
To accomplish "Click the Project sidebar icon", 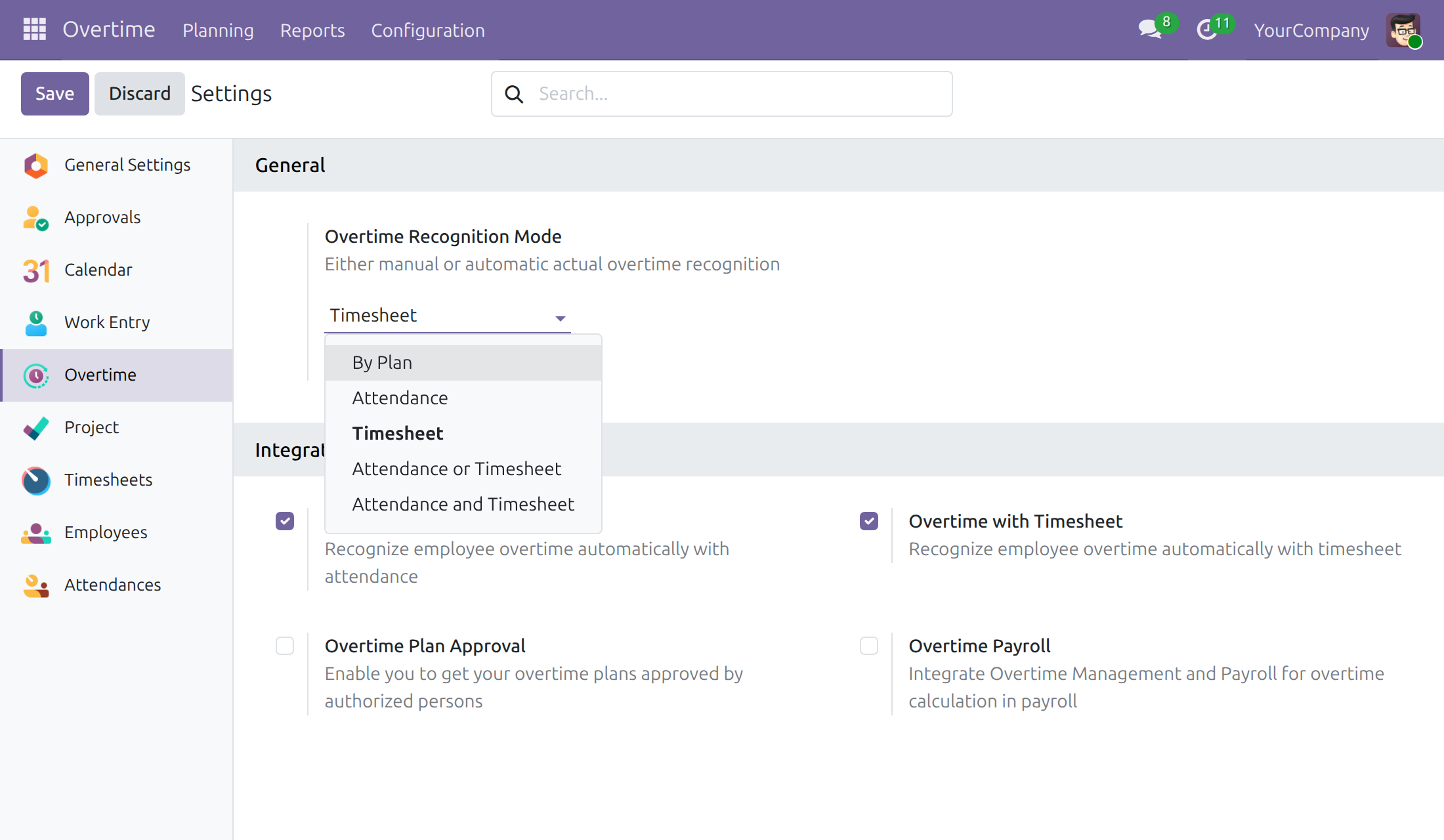I will pos(35,428).
